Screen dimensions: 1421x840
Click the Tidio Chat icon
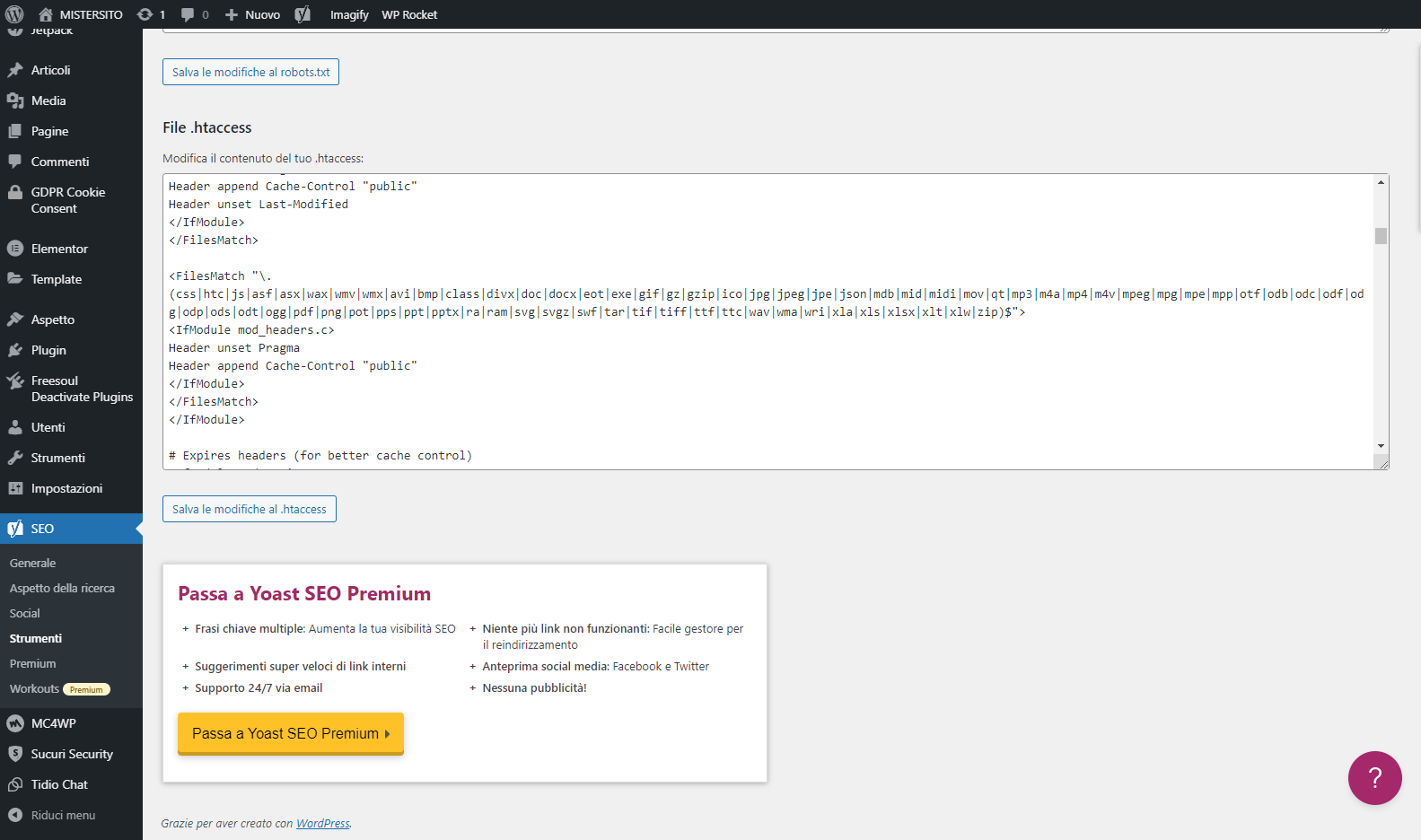pyautogui.click(x=15, y=784)
